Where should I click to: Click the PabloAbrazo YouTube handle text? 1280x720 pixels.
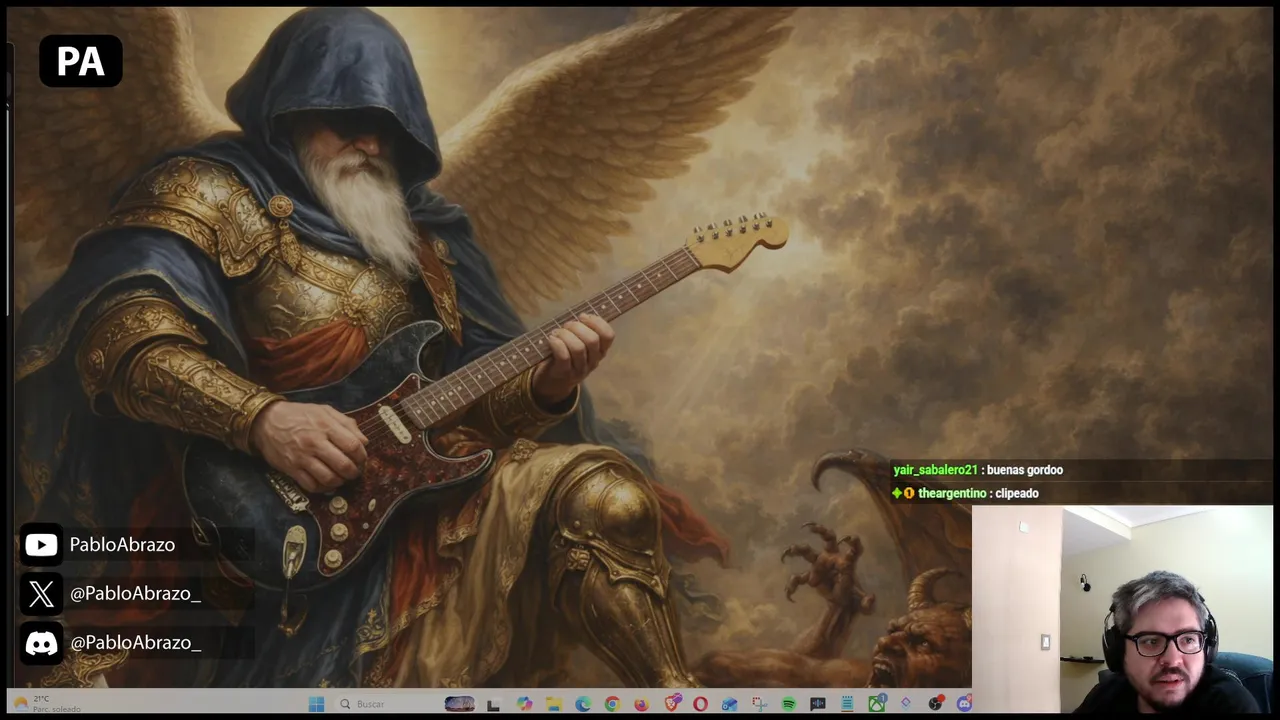tap(122, 545)
